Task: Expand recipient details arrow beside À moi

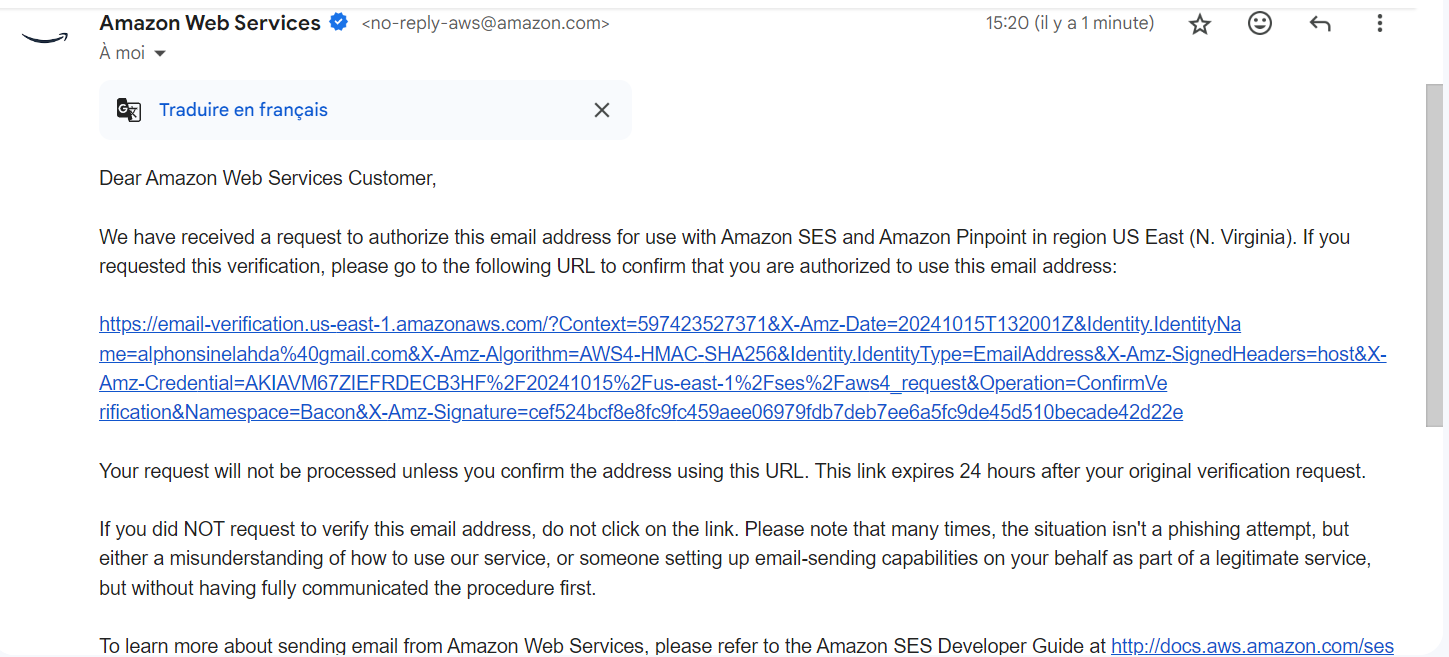Action: 160,54
